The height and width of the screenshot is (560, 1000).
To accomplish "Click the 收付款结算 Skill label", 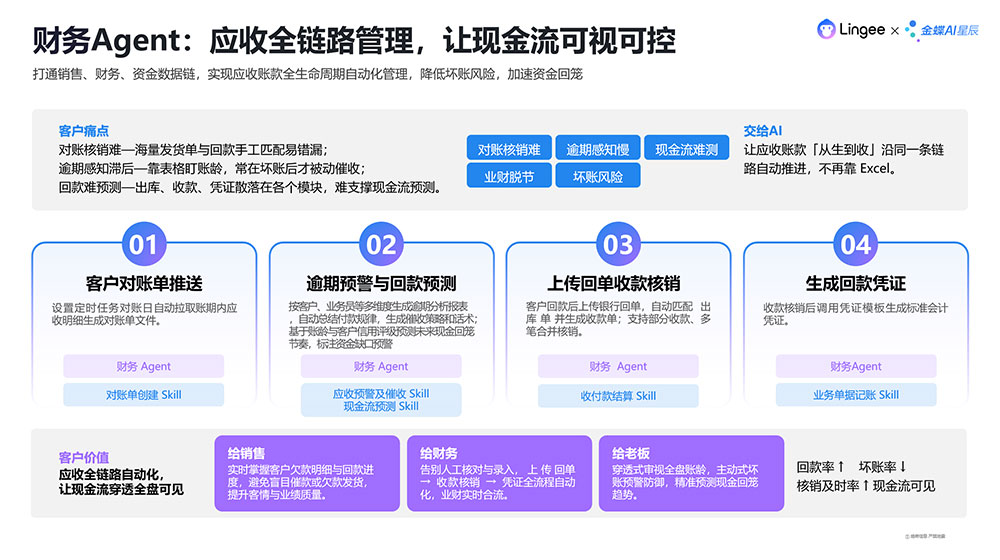I will tap(618, 395).
